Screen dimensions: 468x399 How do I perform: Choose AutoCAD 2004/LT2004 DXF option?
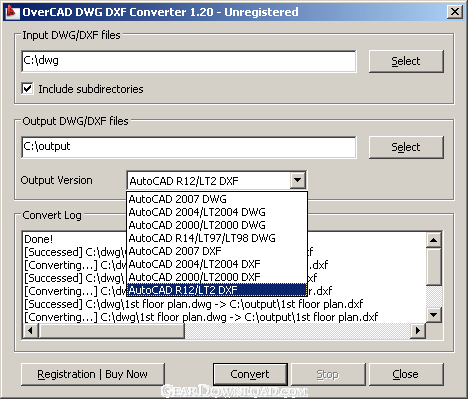(217, 264)
